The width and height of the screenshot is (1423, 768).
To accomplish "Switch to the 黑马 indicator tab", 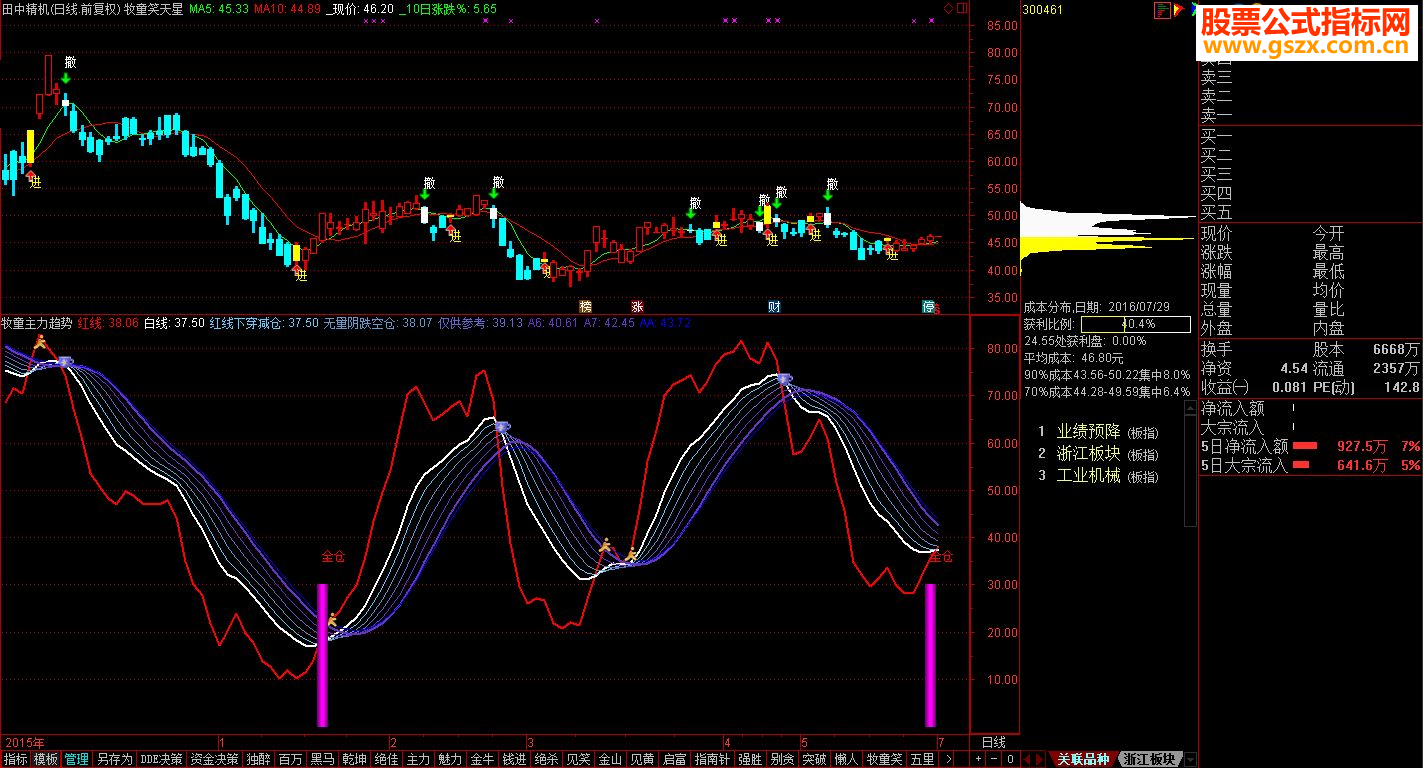I will pos(322,760).
